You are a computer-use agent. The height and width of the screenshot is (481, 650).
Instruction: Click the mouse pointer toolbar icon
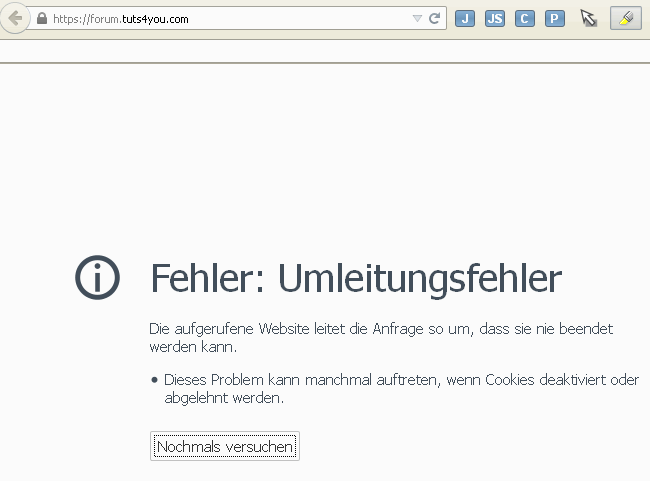tap(588, 19)
